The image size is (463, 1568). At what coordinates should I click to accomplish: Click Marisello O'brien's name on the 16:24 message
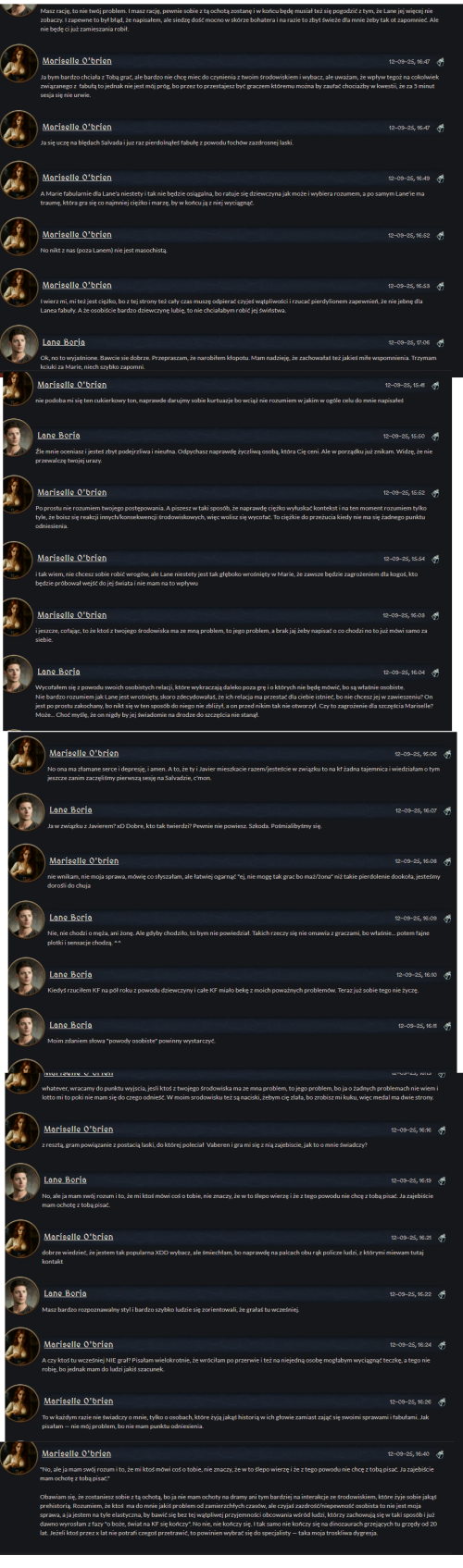(x=79, y=1344)
